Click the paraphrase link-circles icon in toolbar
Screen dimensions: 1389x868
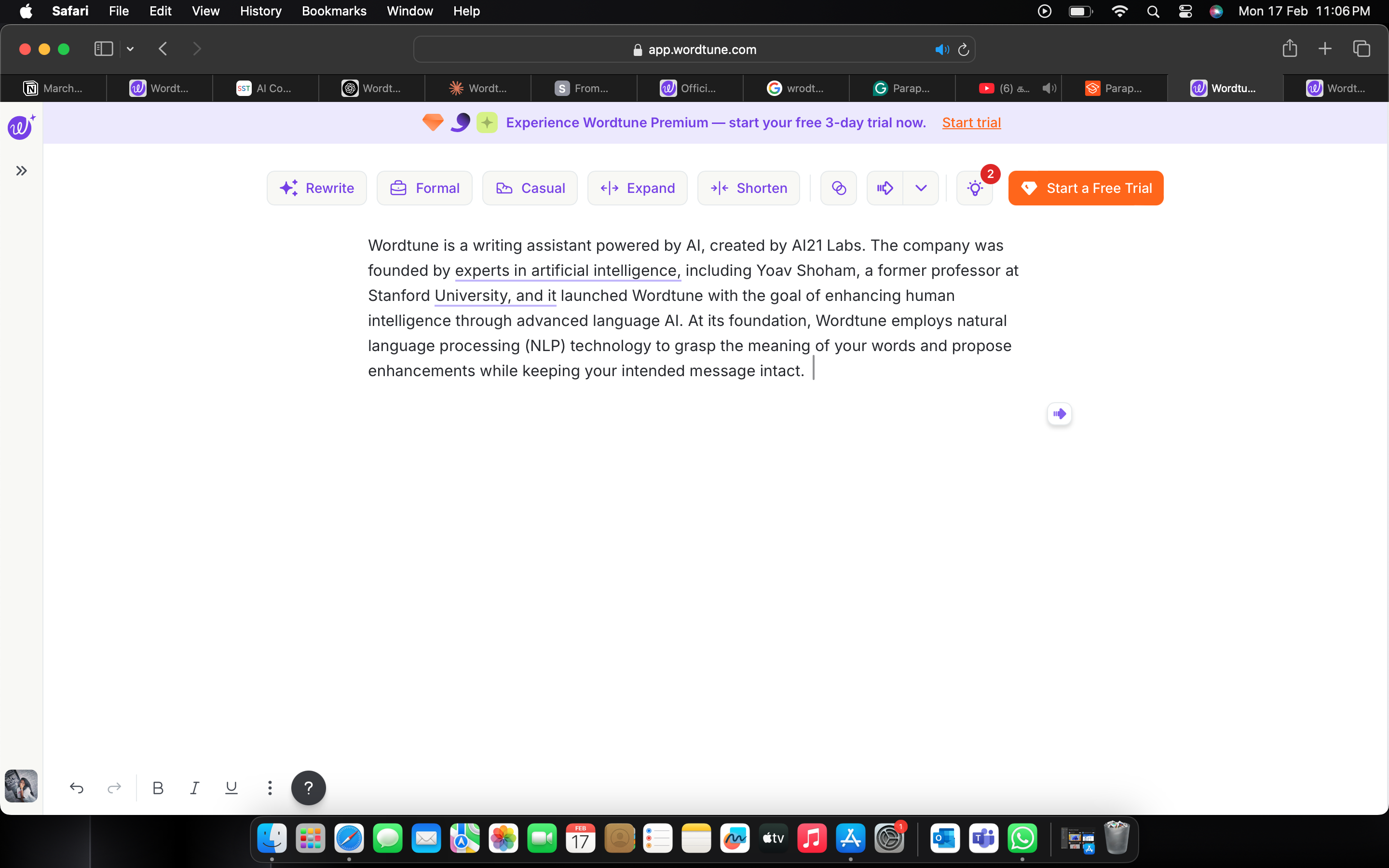pos(839,188)
